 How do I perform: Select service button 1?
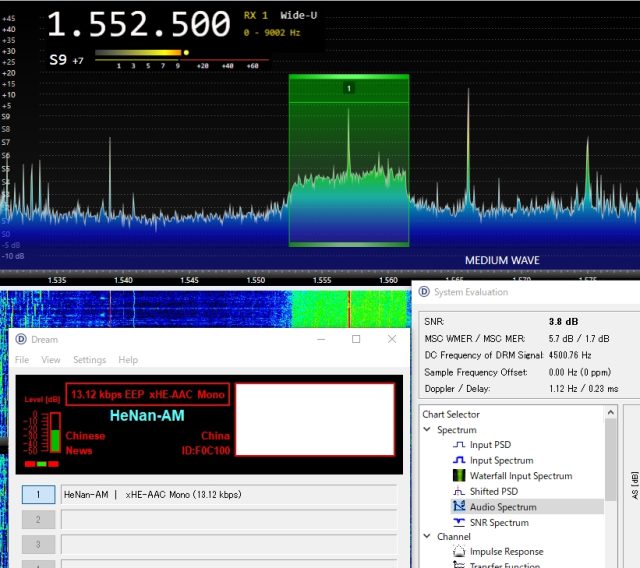click(x=38, y=494)
